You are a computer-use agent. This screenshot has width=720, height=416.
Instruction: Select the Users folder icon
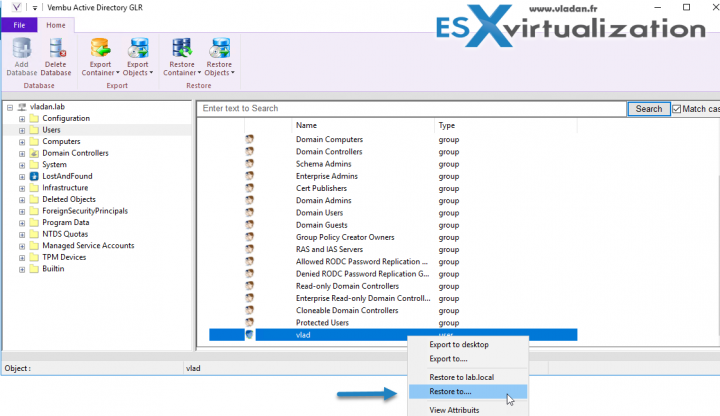click(34, 130)
